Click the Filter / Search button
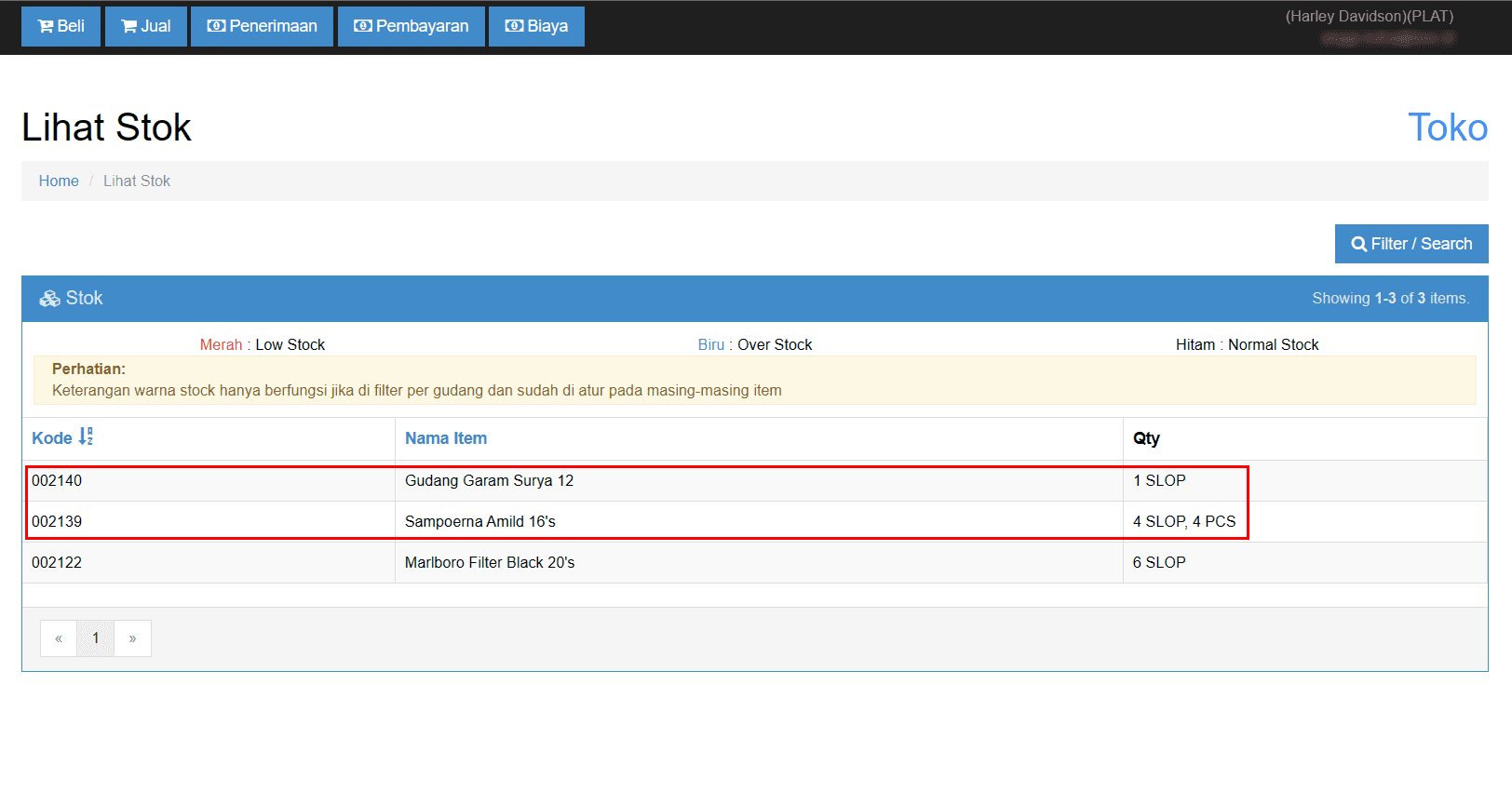 (1411, 244)
